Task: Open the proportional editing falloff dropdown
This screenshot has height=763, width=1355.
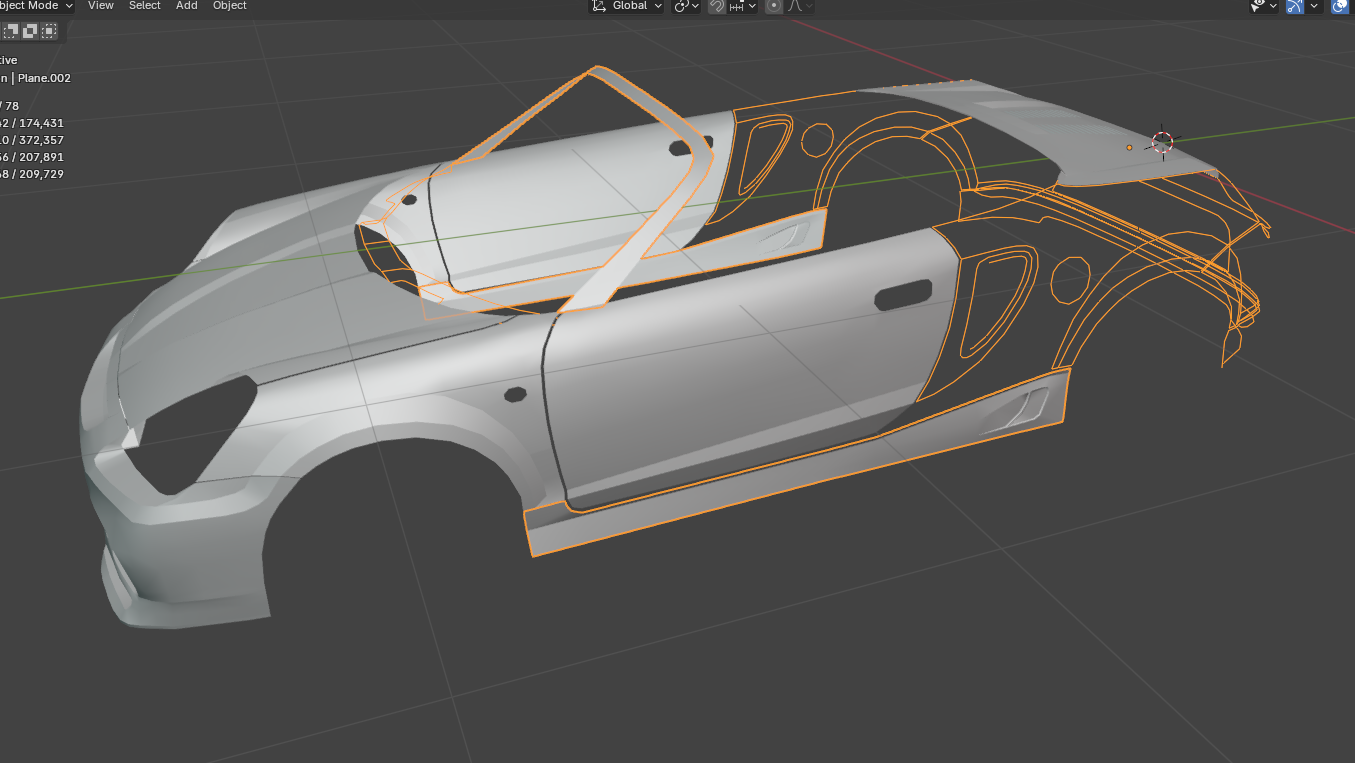Action: click(x=800, y=6)
